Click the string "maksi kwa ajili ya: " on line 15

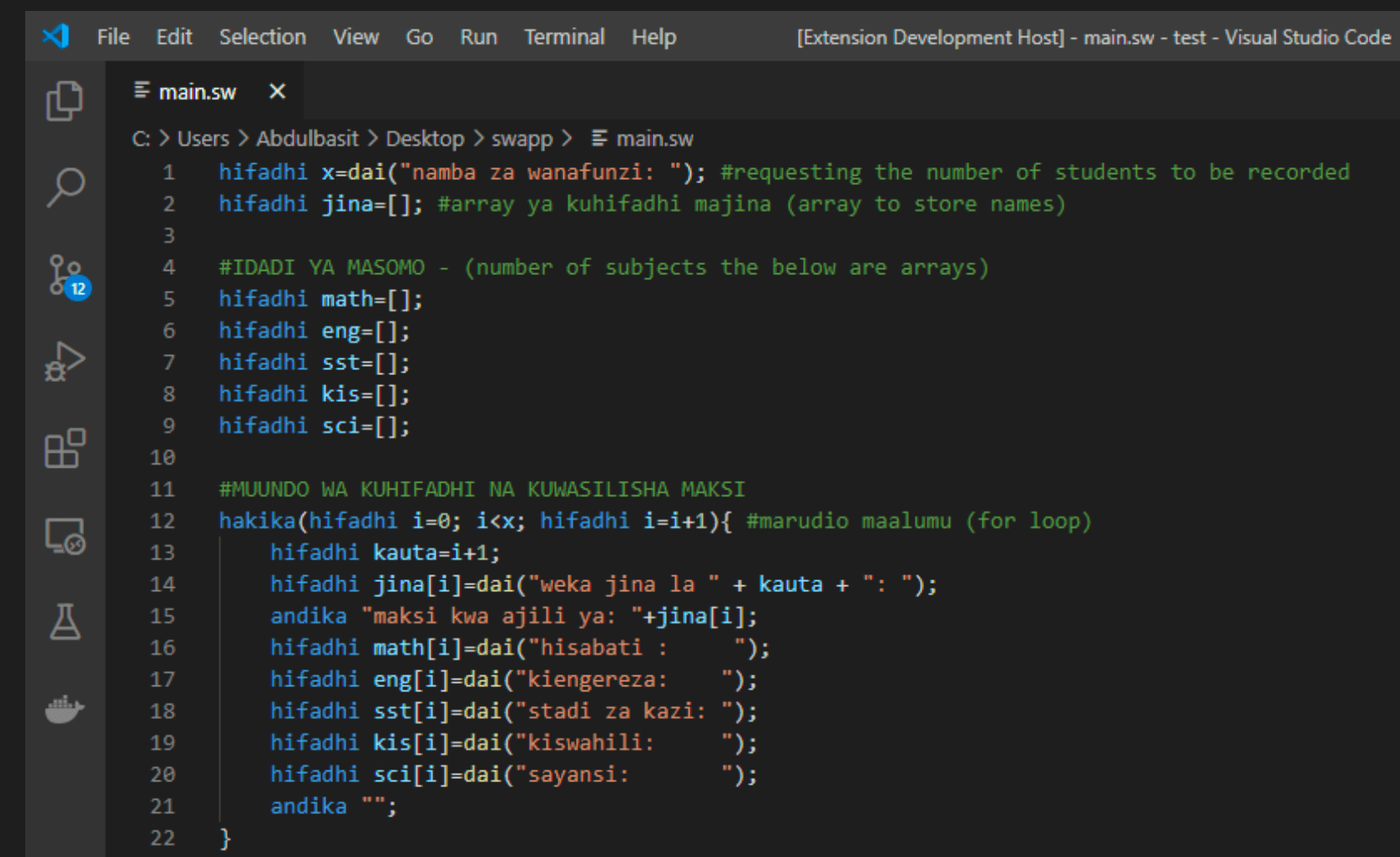click(501, 616)
